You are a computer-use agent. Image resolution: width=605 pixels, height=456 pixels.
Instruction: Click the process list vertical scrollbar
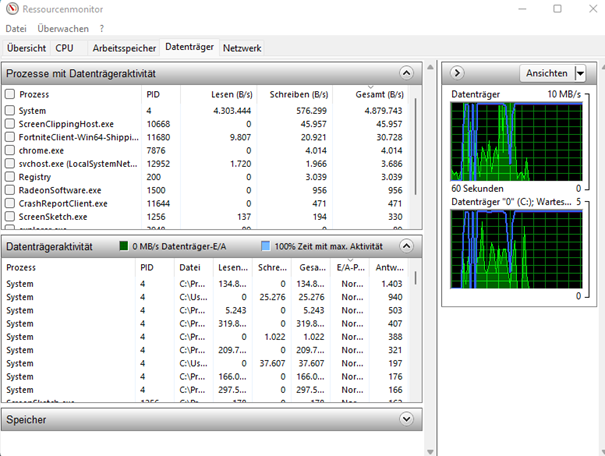pos(416,147)
